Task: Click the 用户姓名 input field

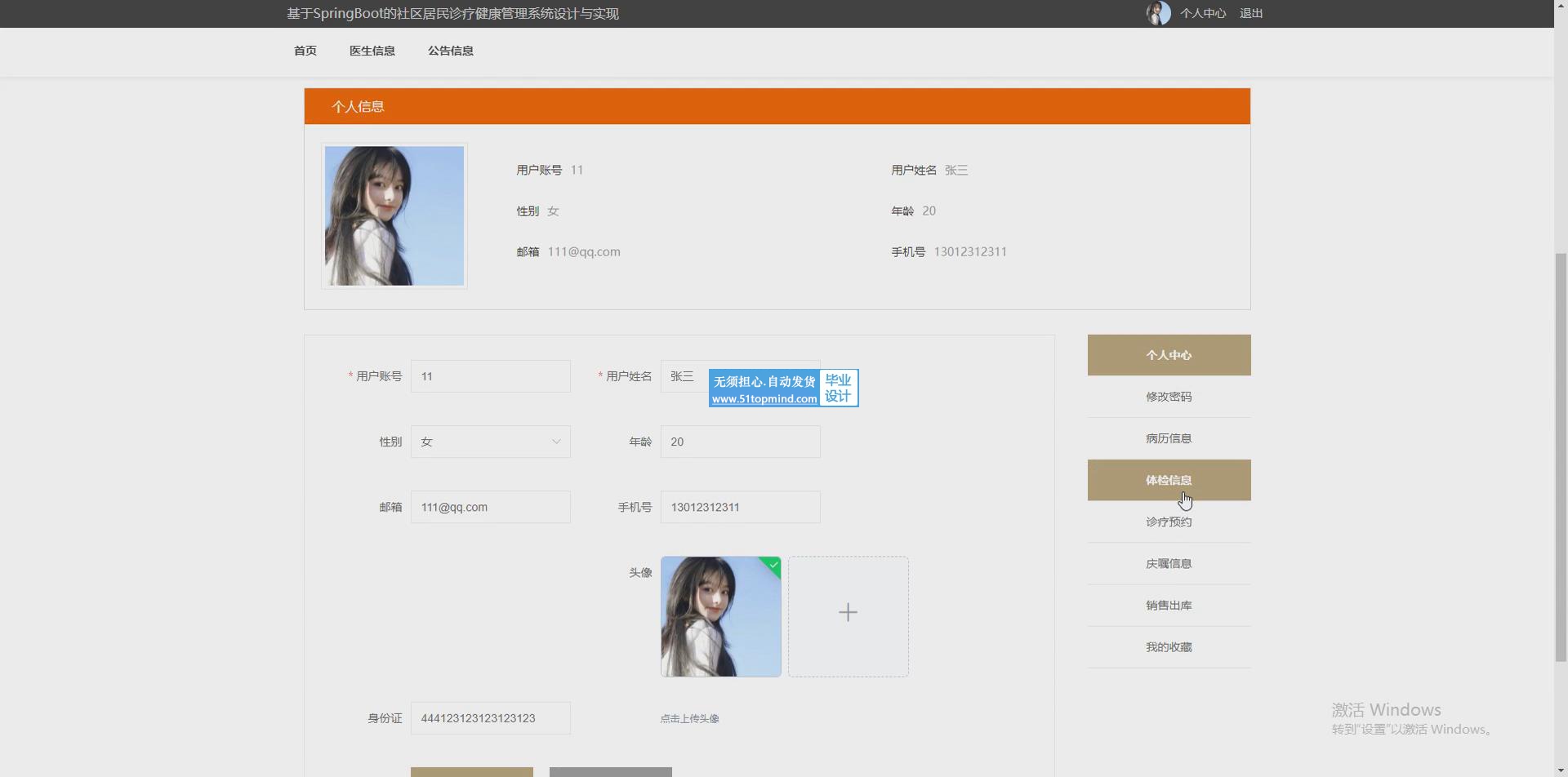Action: 741,376
